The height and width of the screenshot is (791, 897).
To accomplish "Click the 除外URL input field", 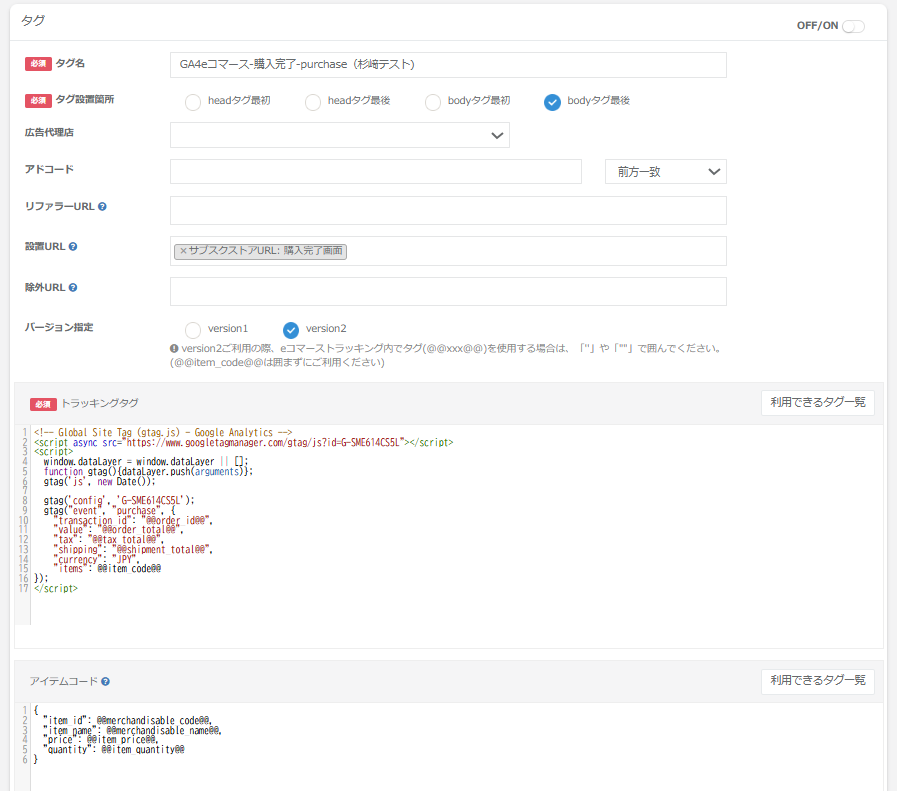I will click(x=448, y=292).
